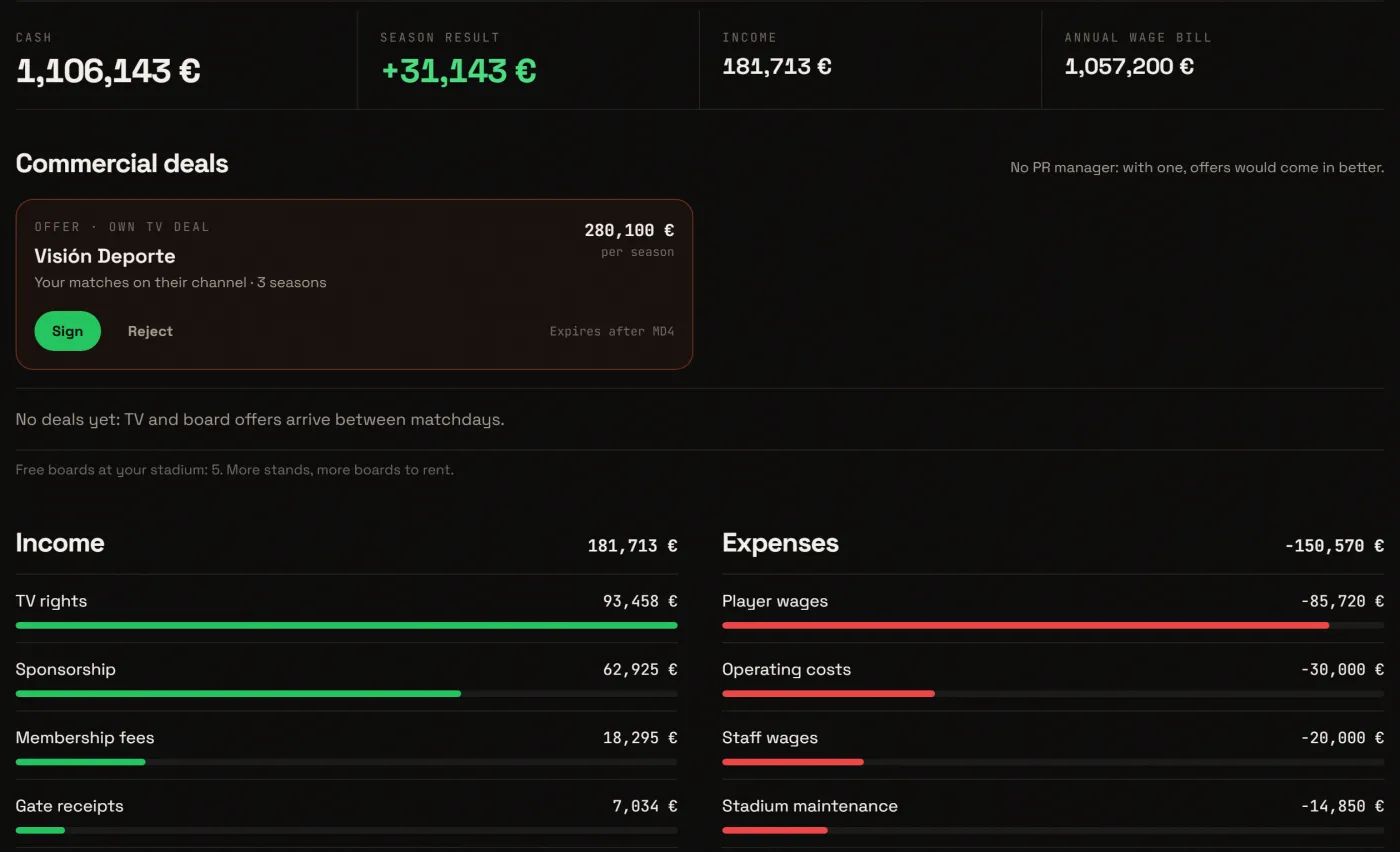Viewport: 1400px width, 852px height.
Task: Click the Operating costs amount -30,000 €
Action: pyautogui.click(x=1342, y=669)
